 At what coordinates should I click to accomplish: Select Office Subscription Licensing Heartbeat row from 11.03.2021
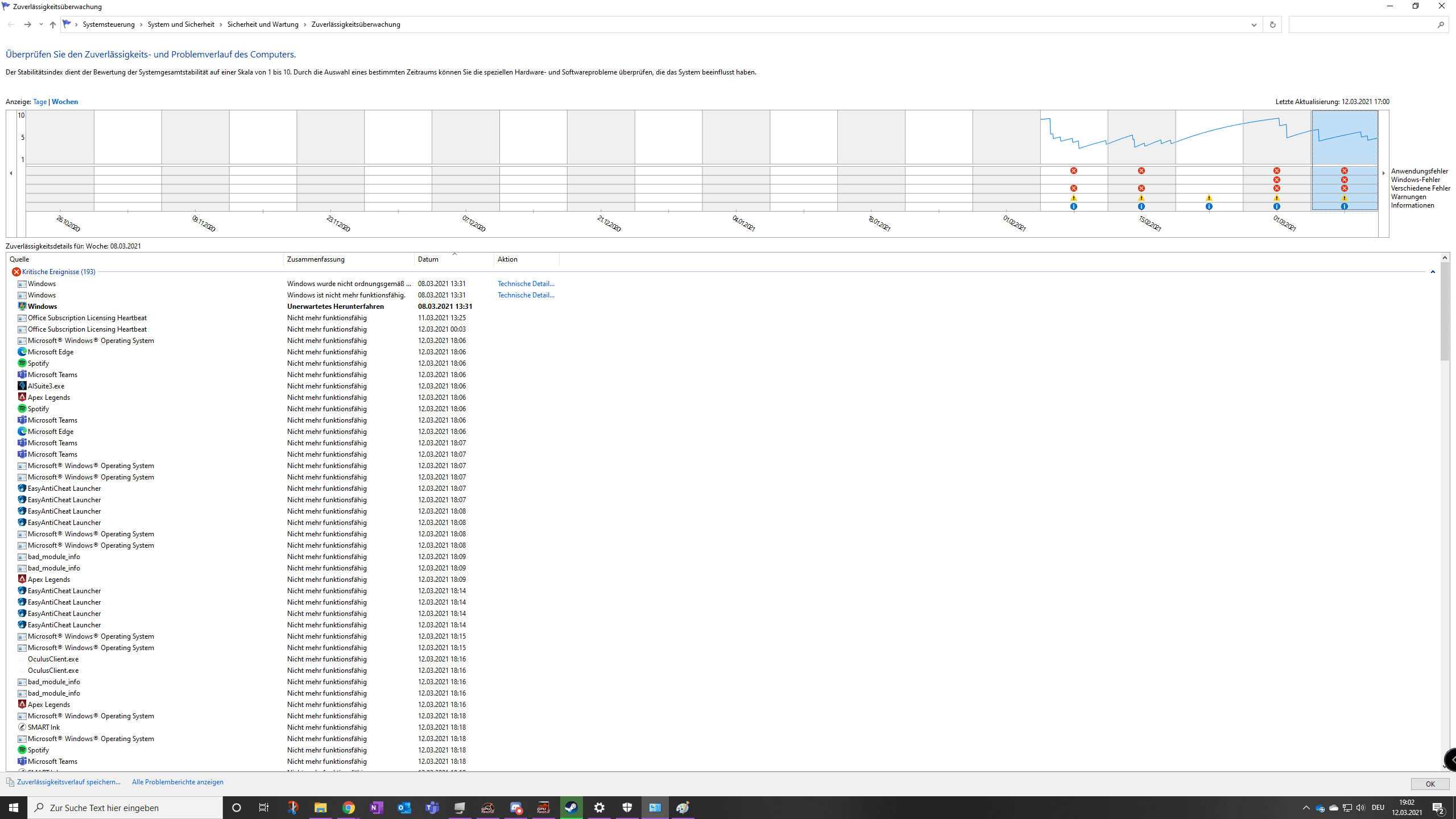pyautogui.click(x=722, y=318)
